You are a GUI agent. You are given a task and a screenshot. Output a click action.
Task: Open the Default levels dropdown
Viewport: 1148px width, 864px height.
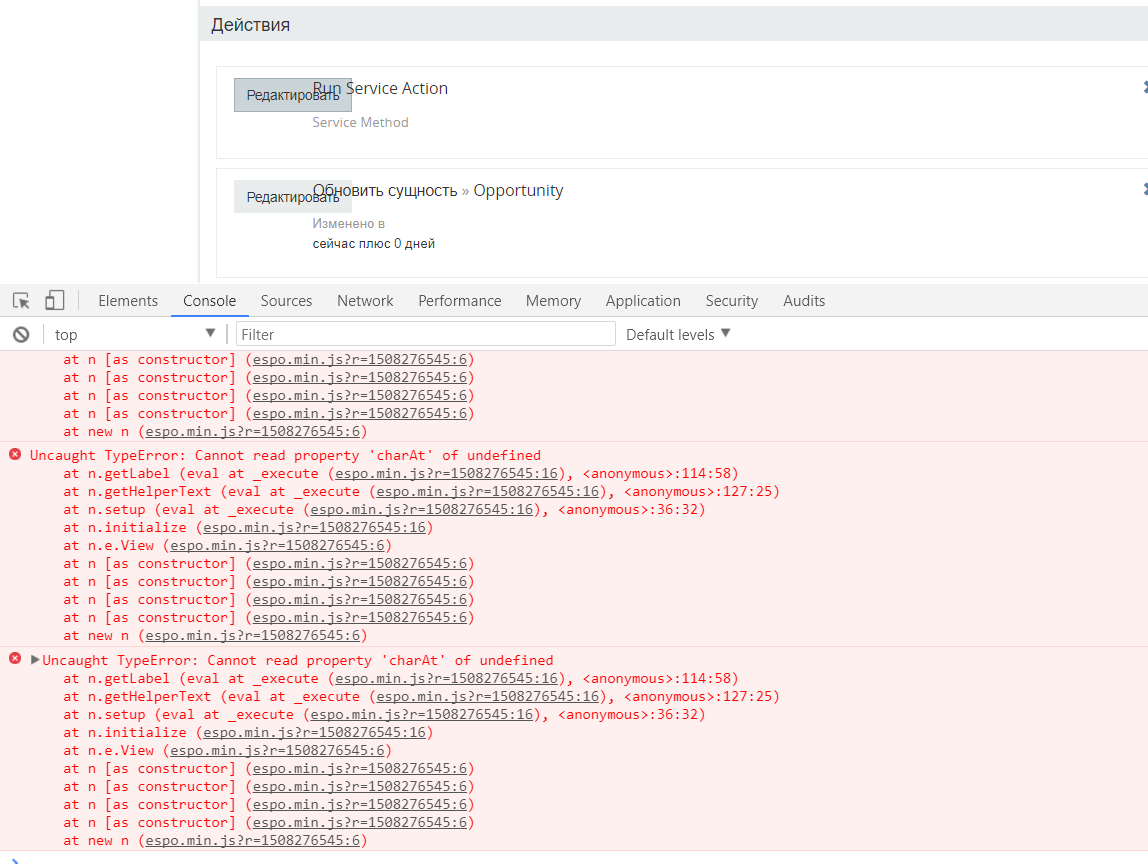click(x=678, y=334)
